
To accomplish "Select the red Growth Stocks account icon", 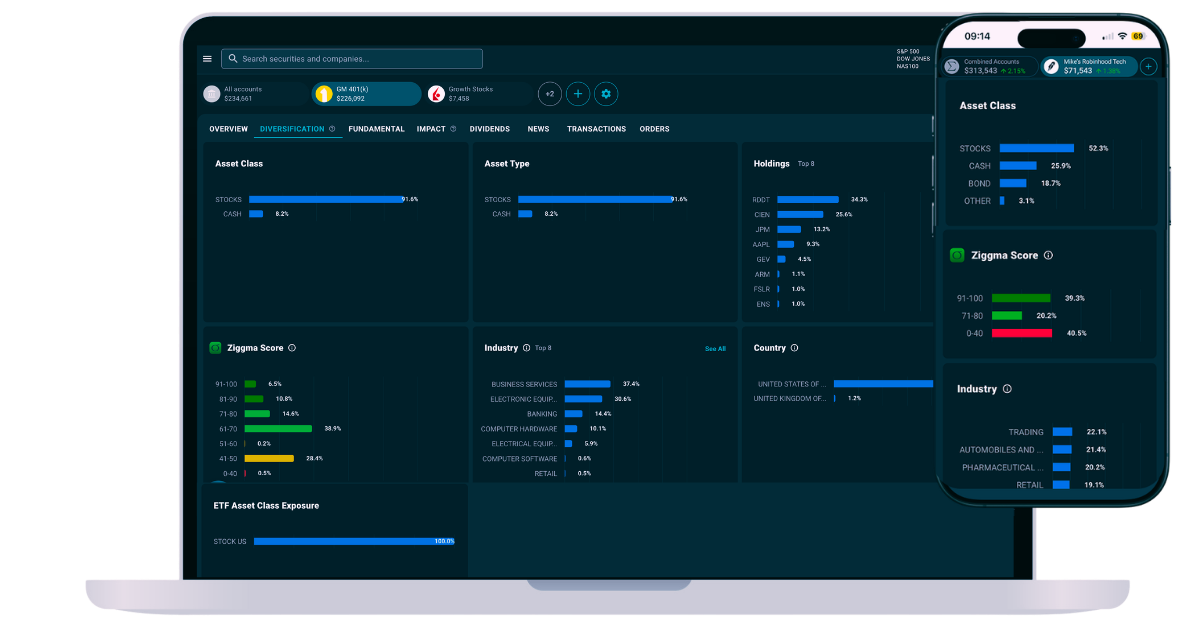I will click(436, 94).
